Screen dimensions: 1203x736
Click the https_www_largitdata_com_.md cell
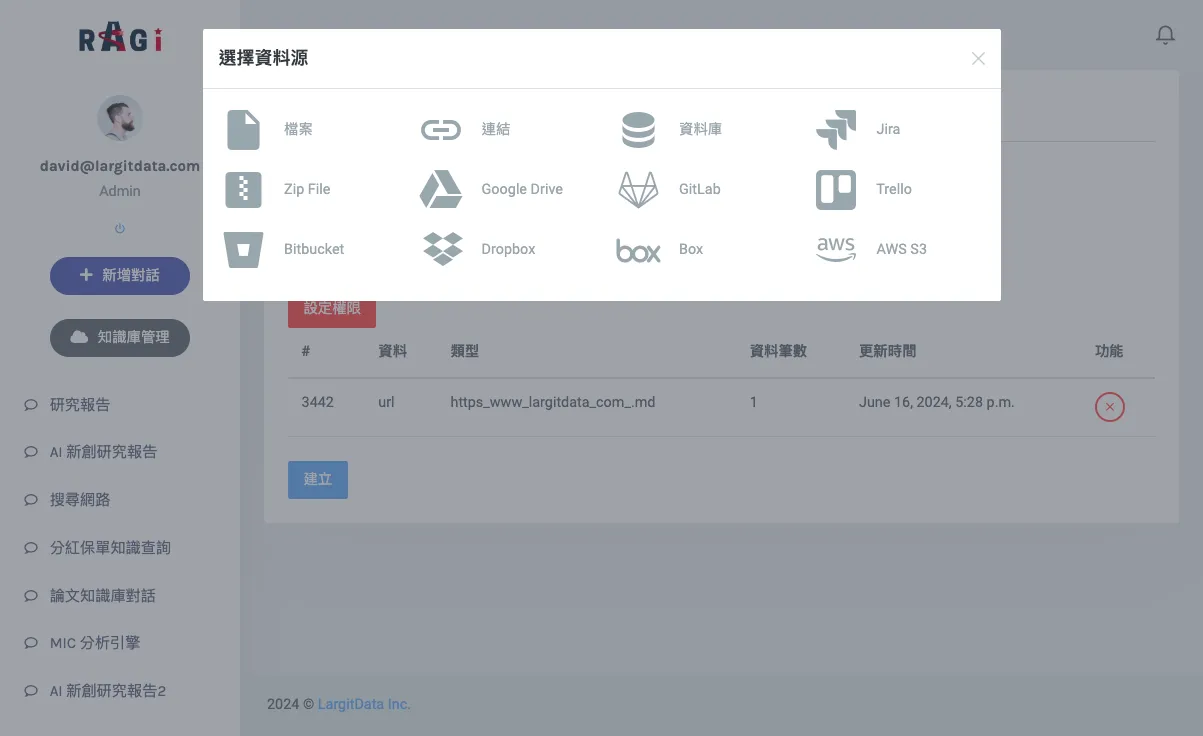[553, 402]
